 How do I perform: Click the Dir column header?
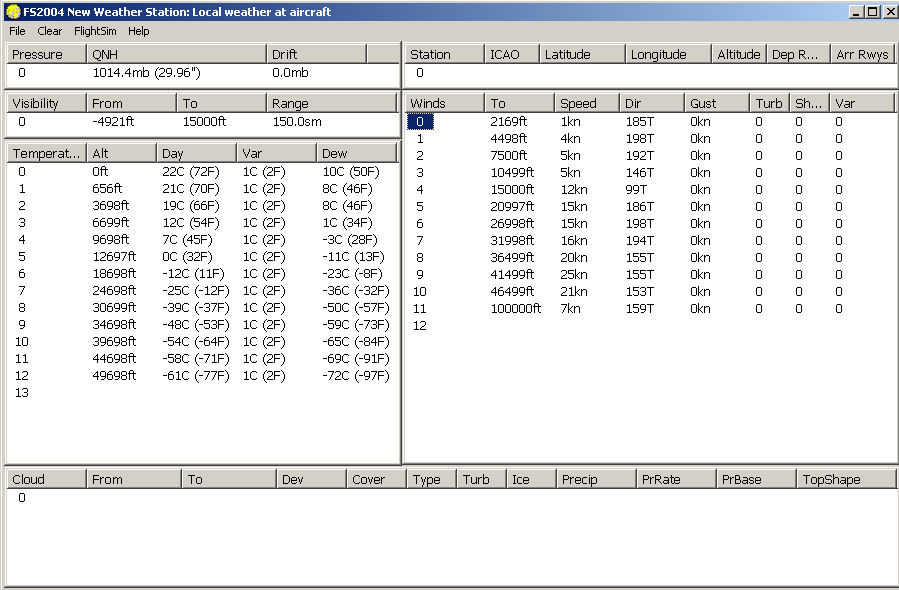point(651,103)
